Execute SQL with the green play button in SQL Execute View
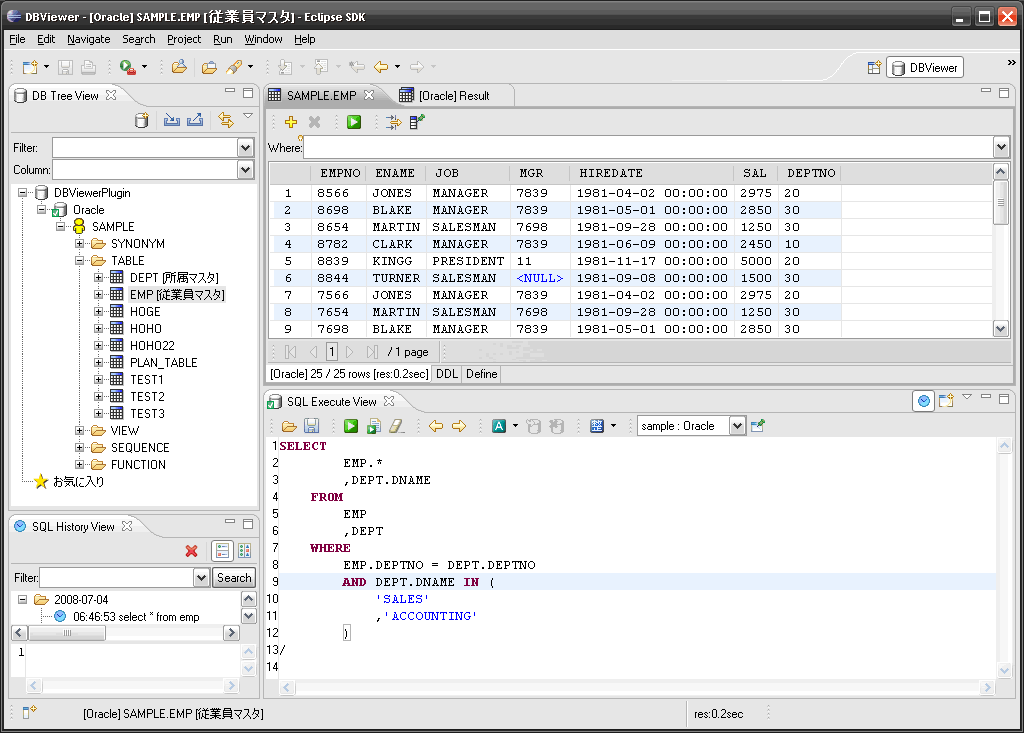Image resolution: width=1024 pixels, height=733 pixels. click(x=351, y=426)
